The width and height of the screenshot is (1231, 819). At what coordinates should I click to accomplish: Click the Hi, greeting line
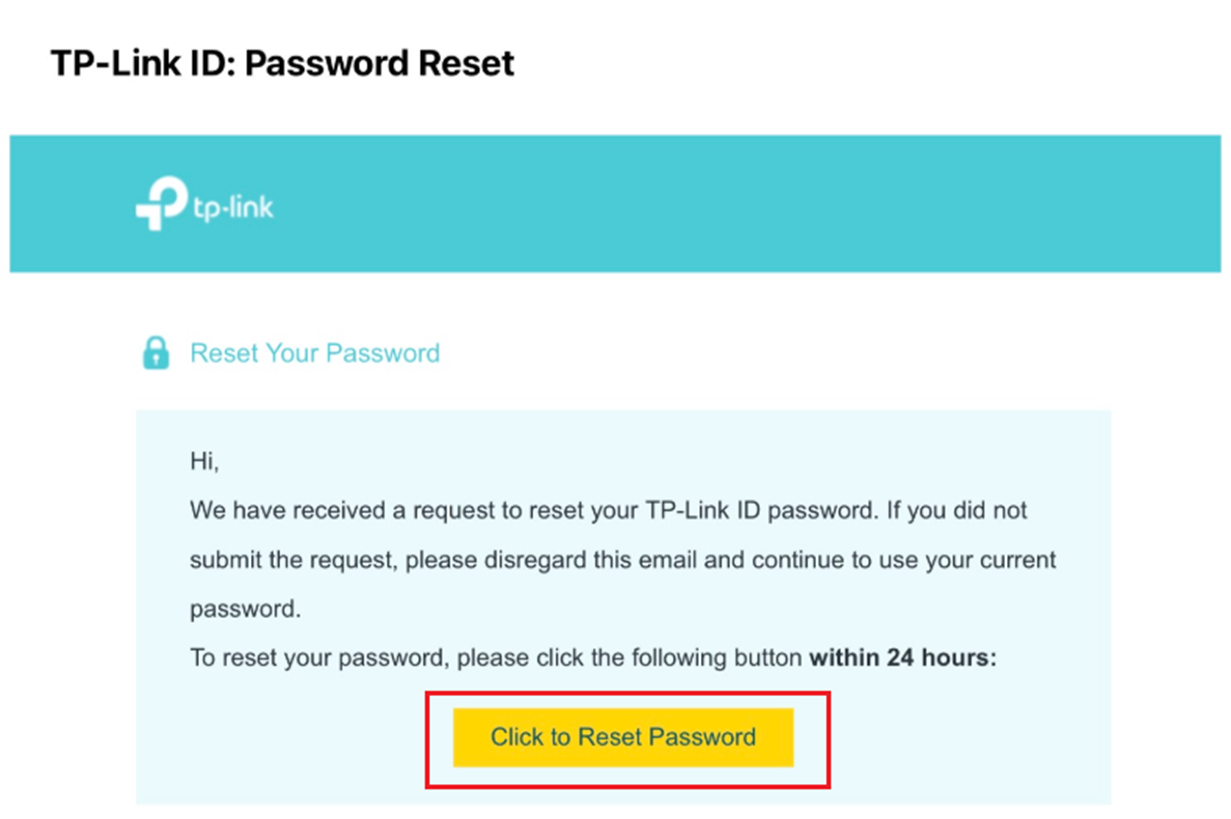point(202,461)
